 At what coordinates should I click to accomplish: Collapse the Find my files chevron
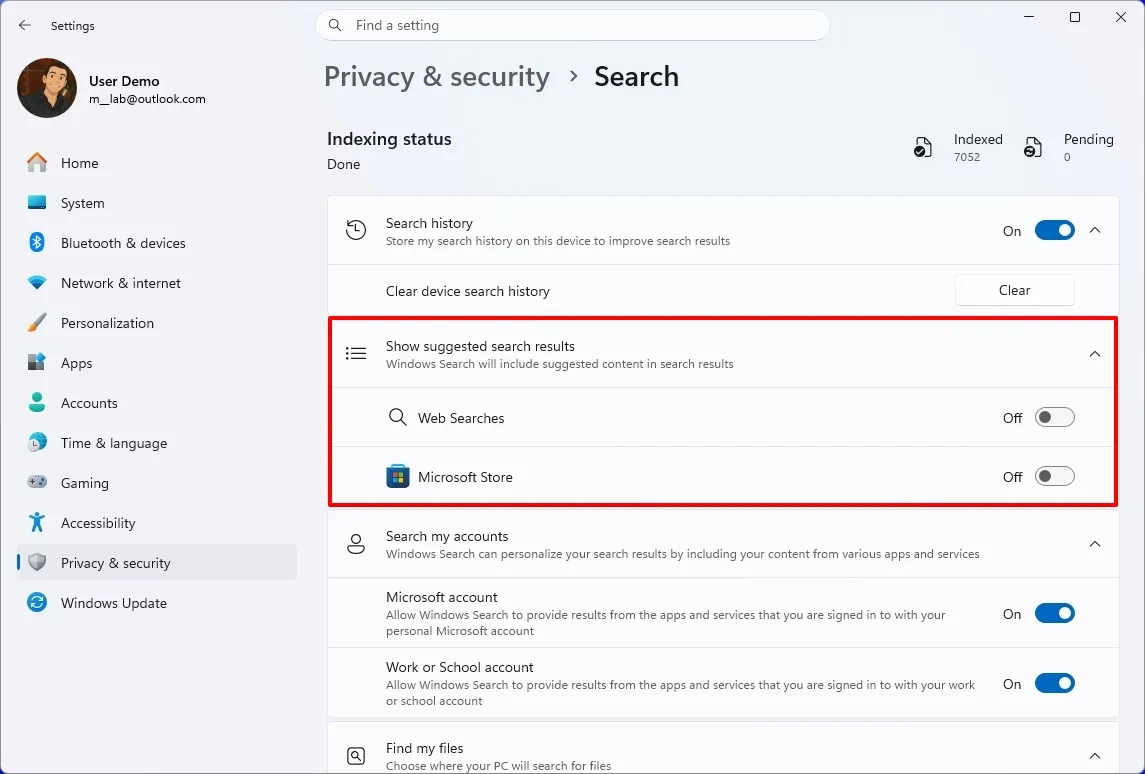click(x=1095, y=756)
